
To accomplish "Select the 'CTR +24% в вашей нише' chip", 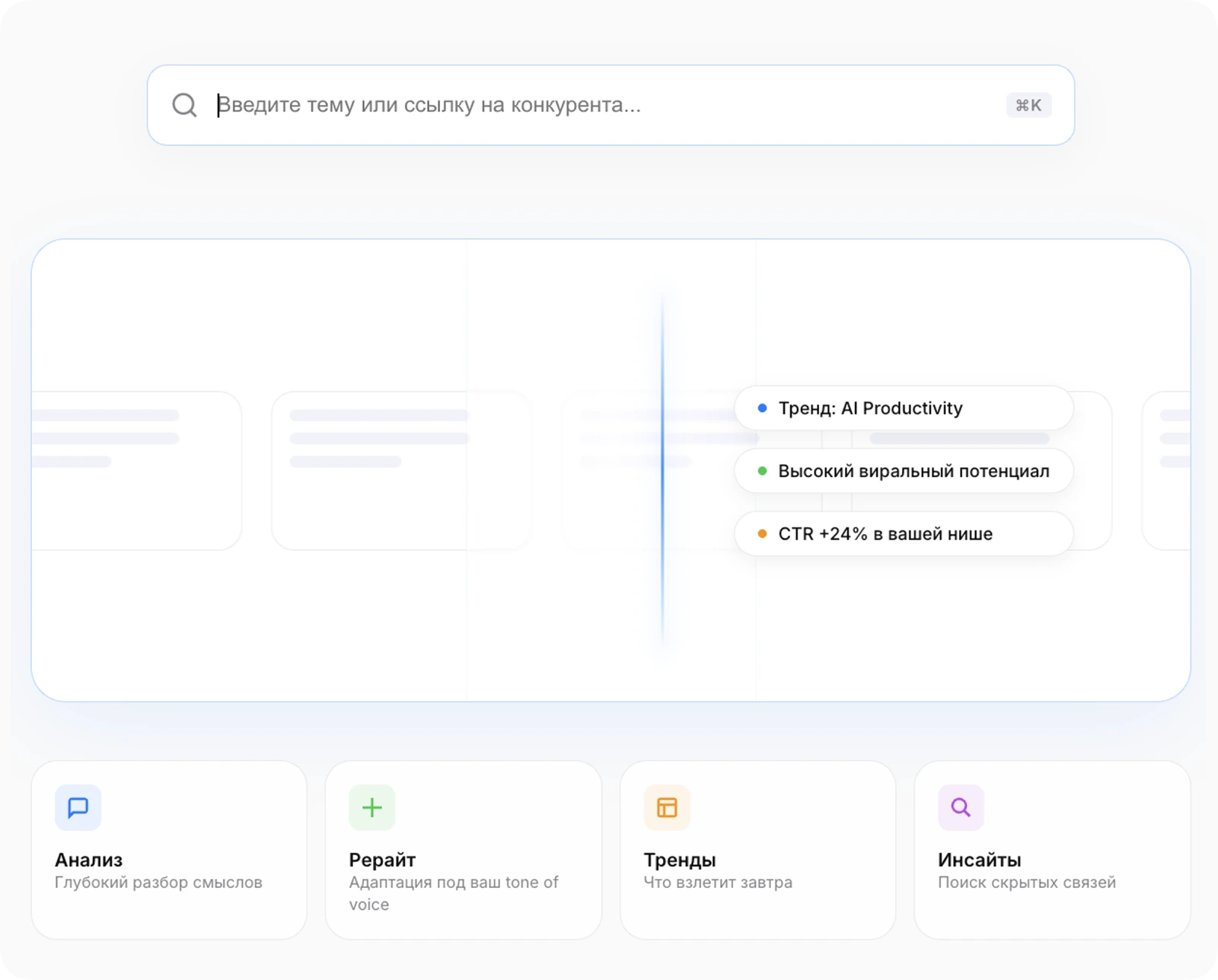I will [904, 533].
